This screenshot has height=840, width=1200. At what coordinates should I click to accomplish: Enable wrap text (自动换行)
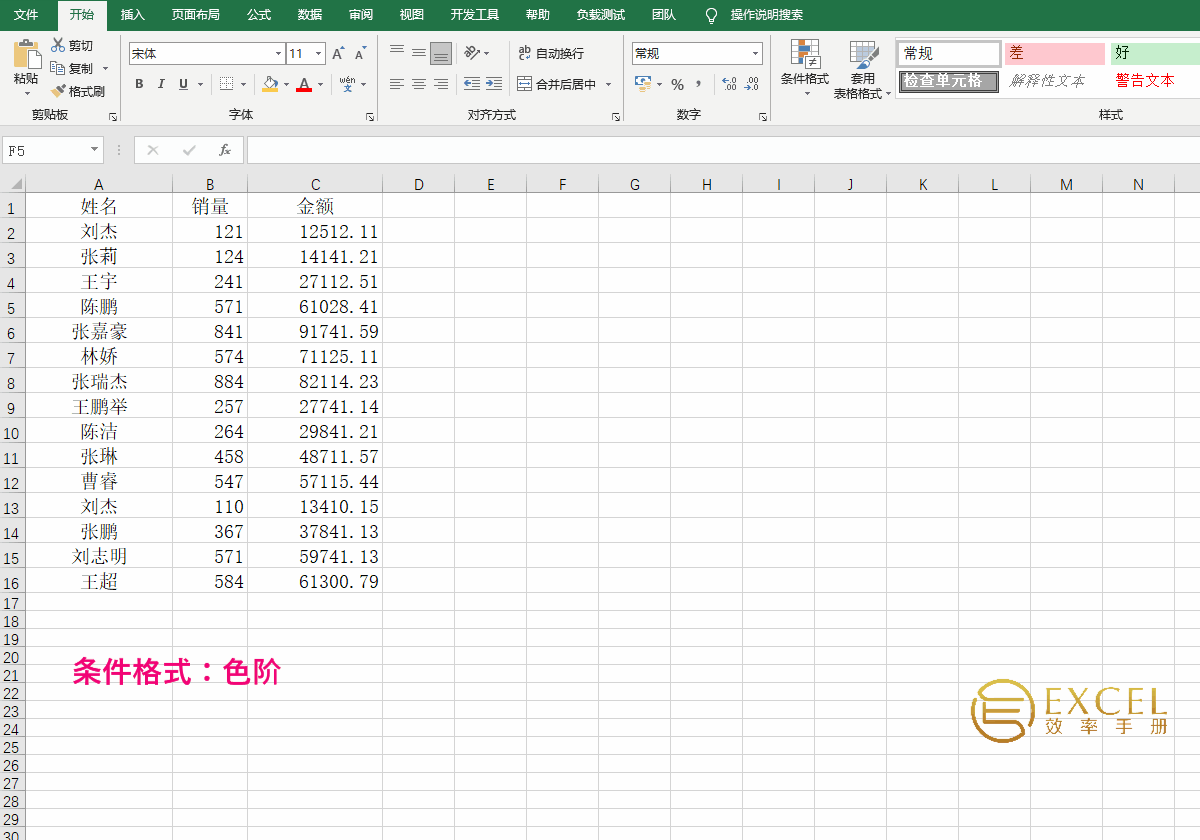coord(551,53)
